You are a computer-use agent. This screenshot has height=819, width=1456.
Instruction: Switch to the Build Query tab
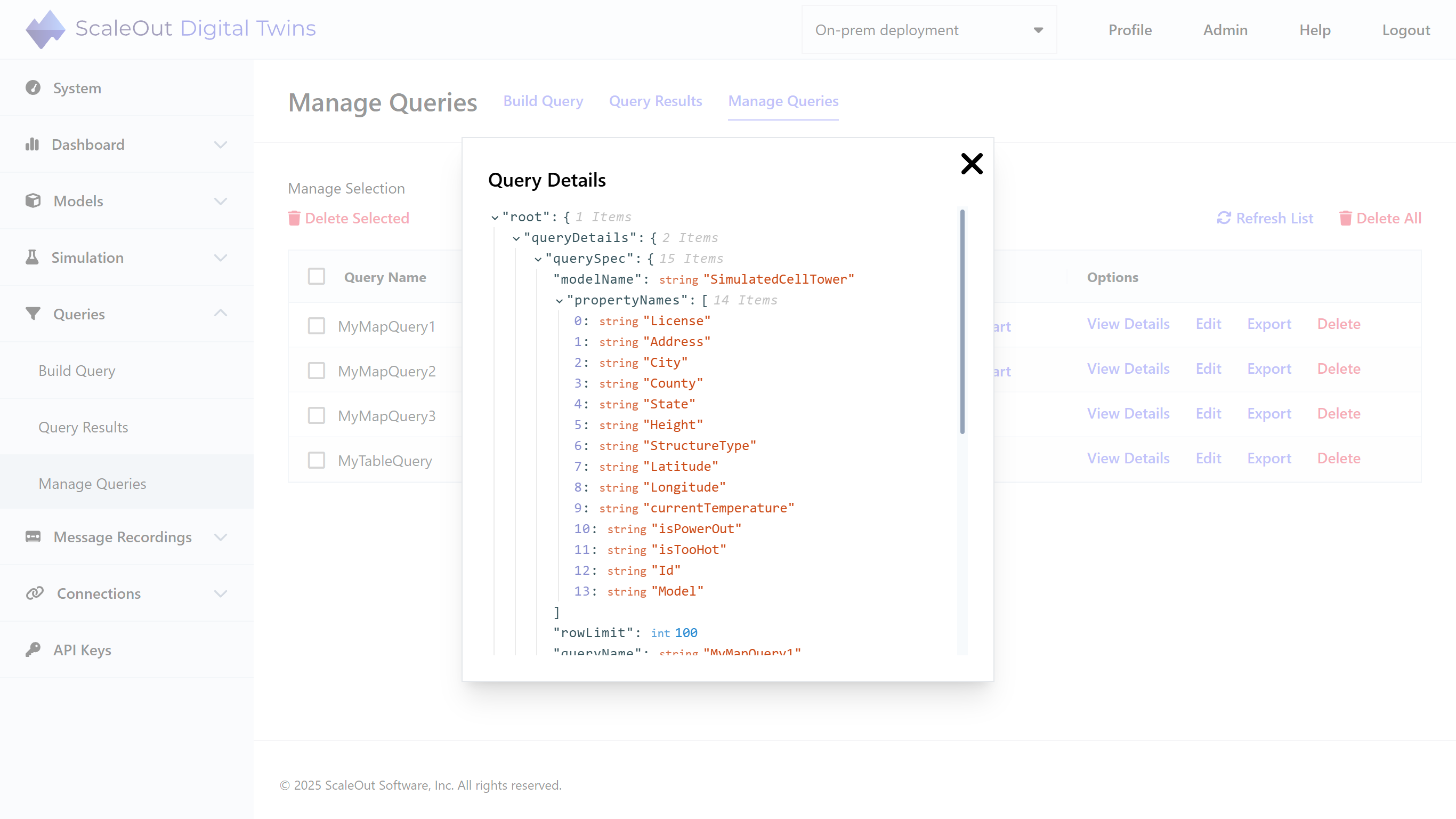(543, 101)
